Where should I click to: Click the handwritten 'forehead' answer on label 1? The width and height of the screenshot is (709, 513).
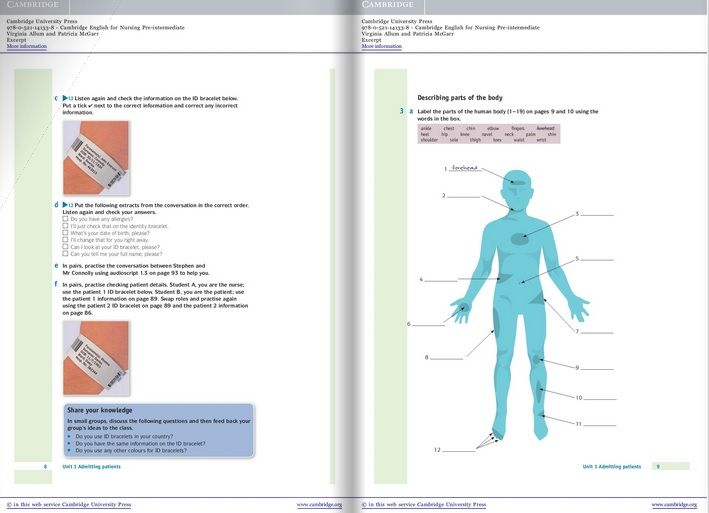pyautogui.click(x=465, y=168)
